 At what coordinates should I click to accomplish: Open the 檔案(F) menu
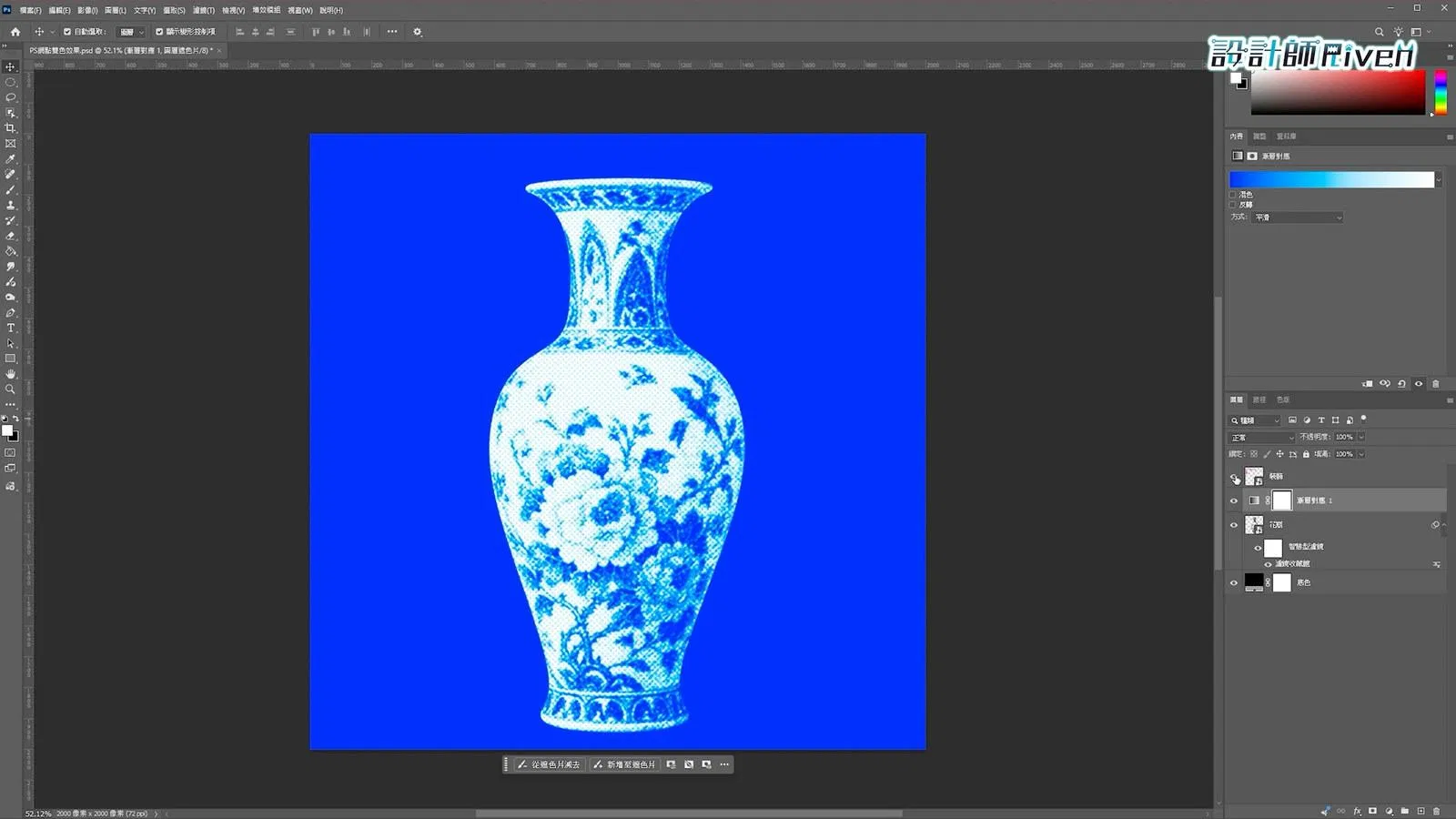30,10
